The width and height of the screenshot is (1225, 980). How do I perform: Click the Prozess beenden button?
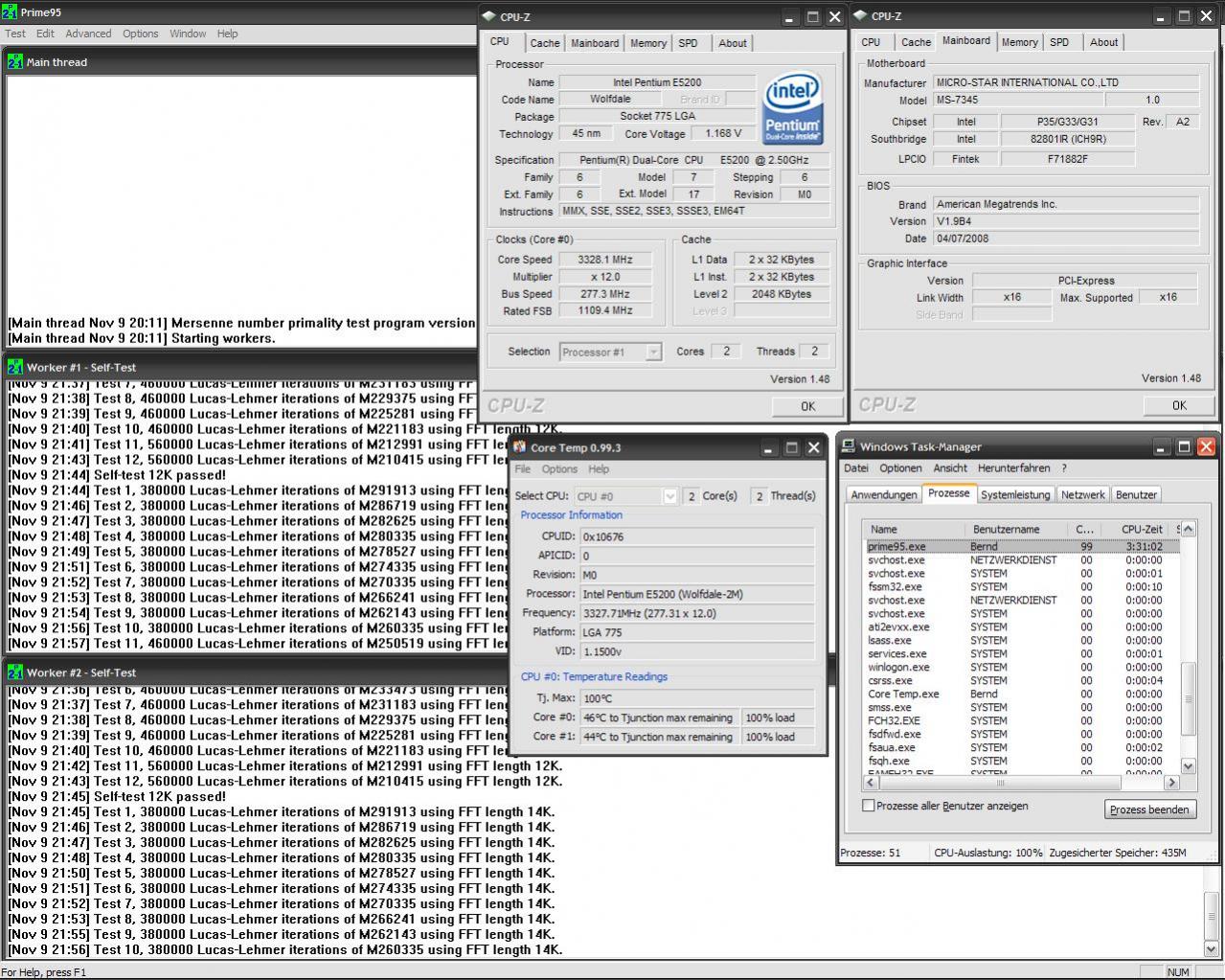(x=1149, y=809)
